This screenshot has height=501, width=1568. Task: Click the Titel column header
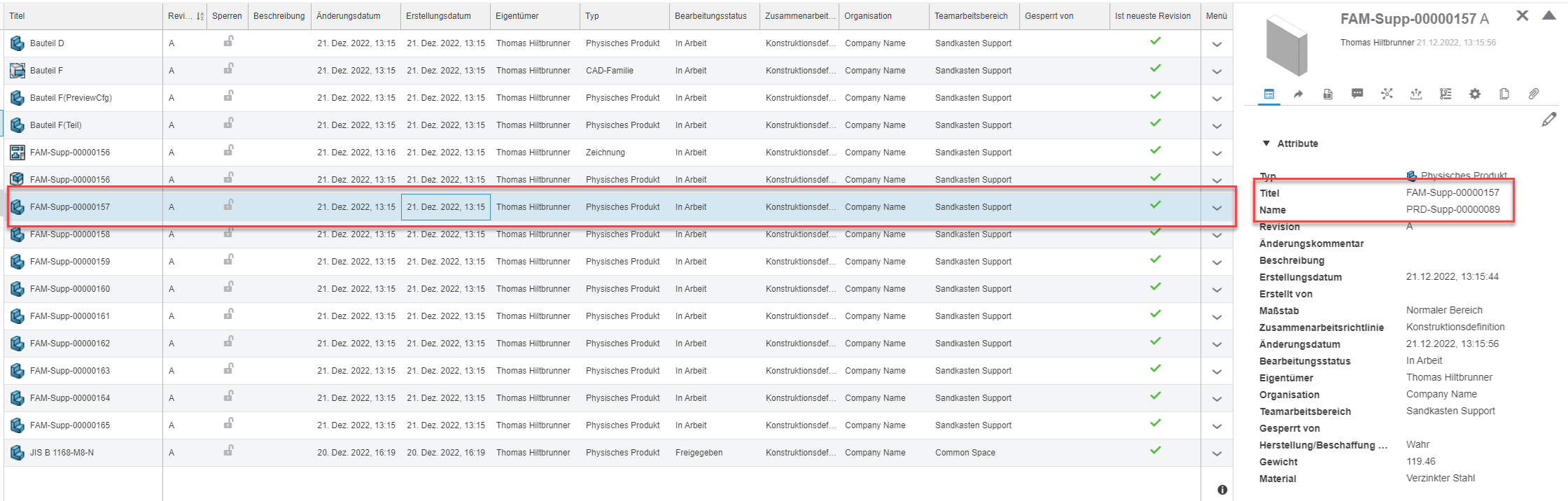17,16
